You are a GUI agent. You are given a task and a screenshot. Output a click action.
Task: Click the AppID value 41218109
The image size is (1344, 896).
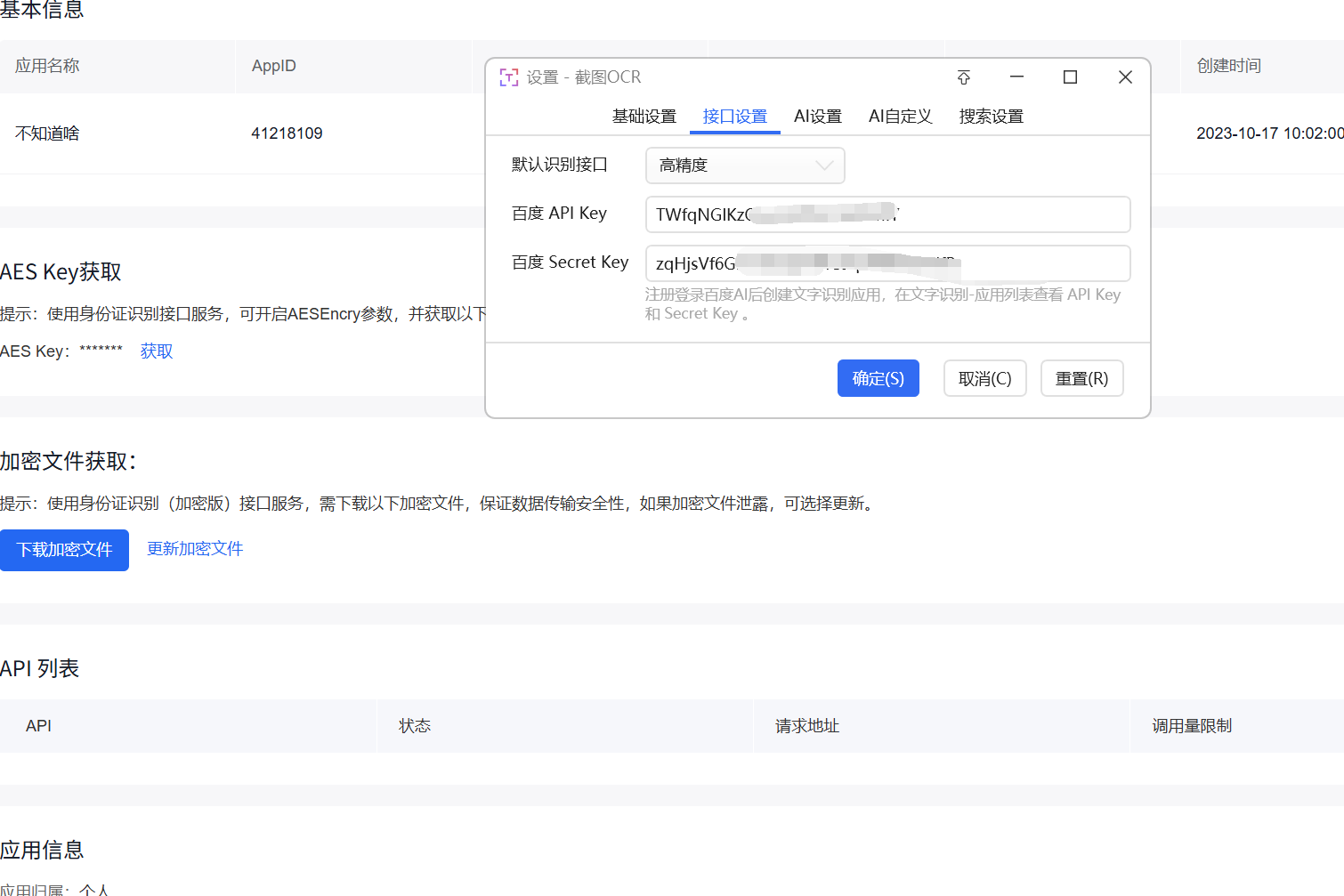click(287, 133)
